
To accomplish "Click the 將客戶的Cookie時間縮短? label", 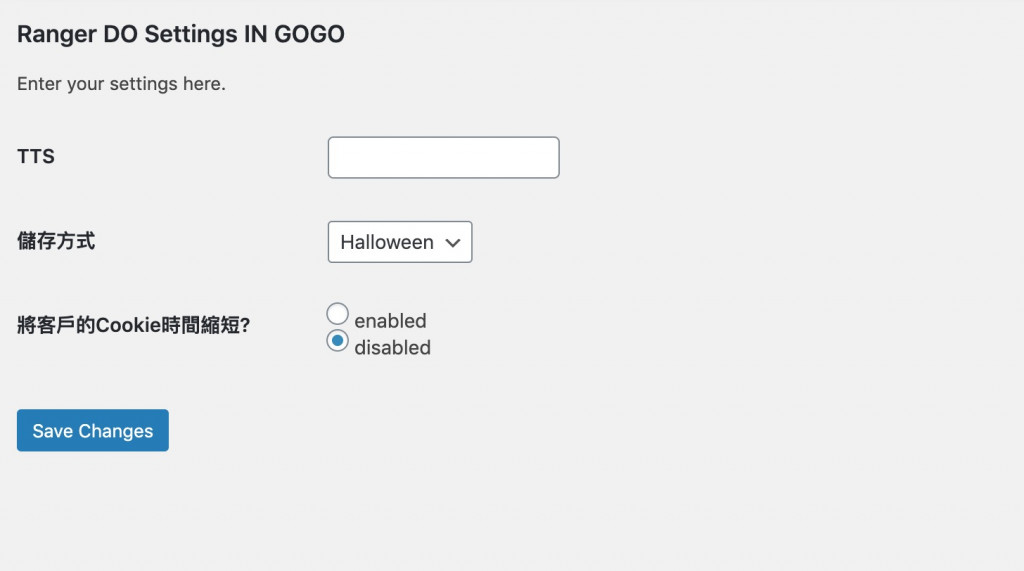I will 133,325.
